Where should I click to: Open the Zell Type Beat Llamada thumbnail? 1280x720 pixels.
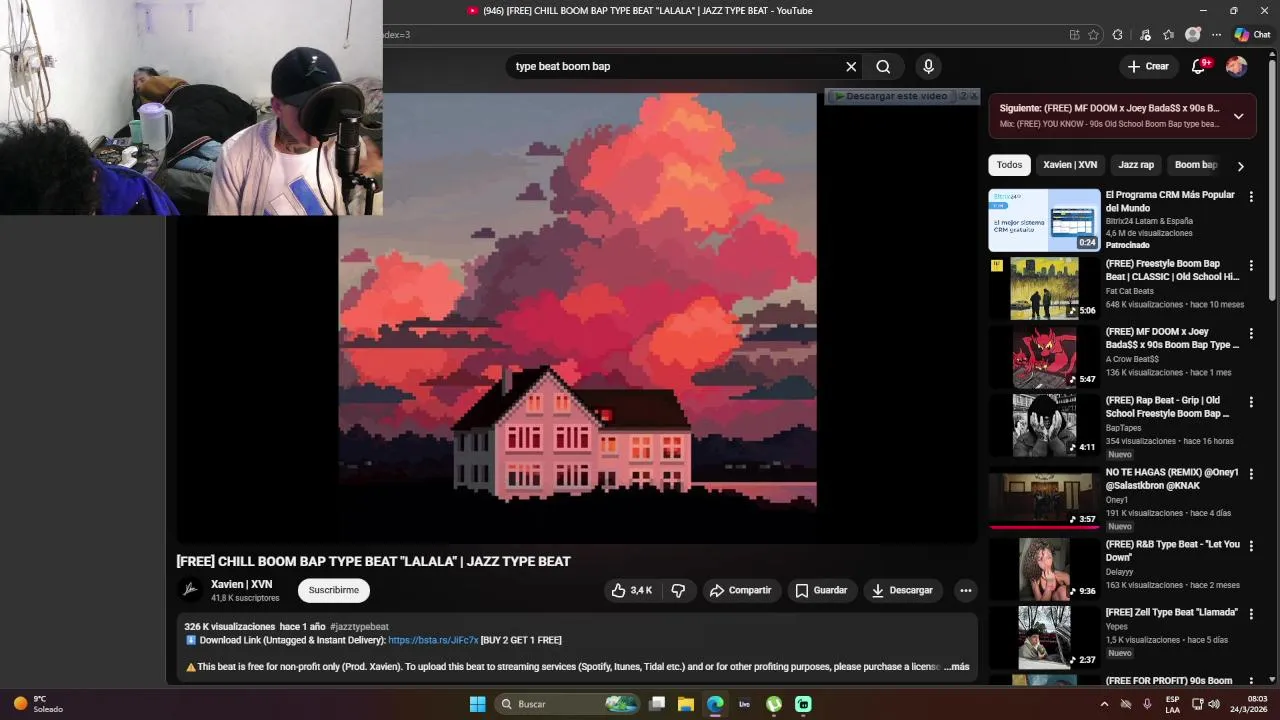pos(1044,637)
